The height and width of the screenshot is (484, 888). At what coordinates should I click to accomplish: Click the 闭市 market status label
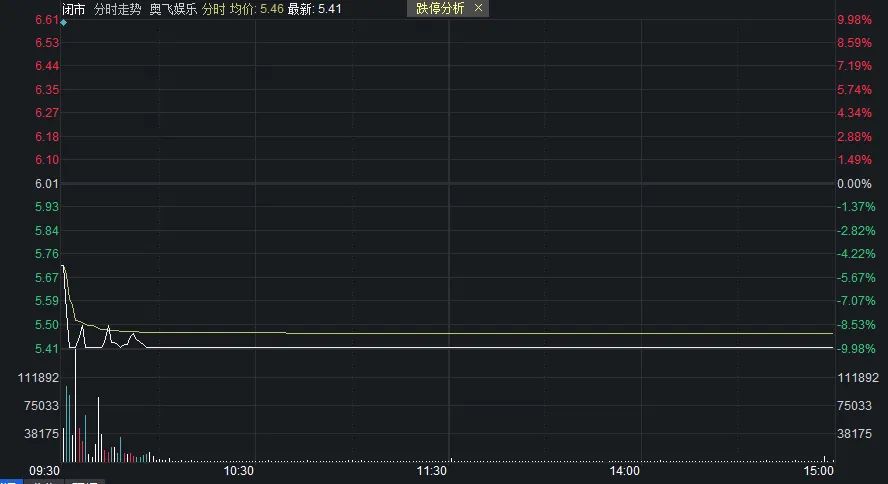click(x=73, y=8)
